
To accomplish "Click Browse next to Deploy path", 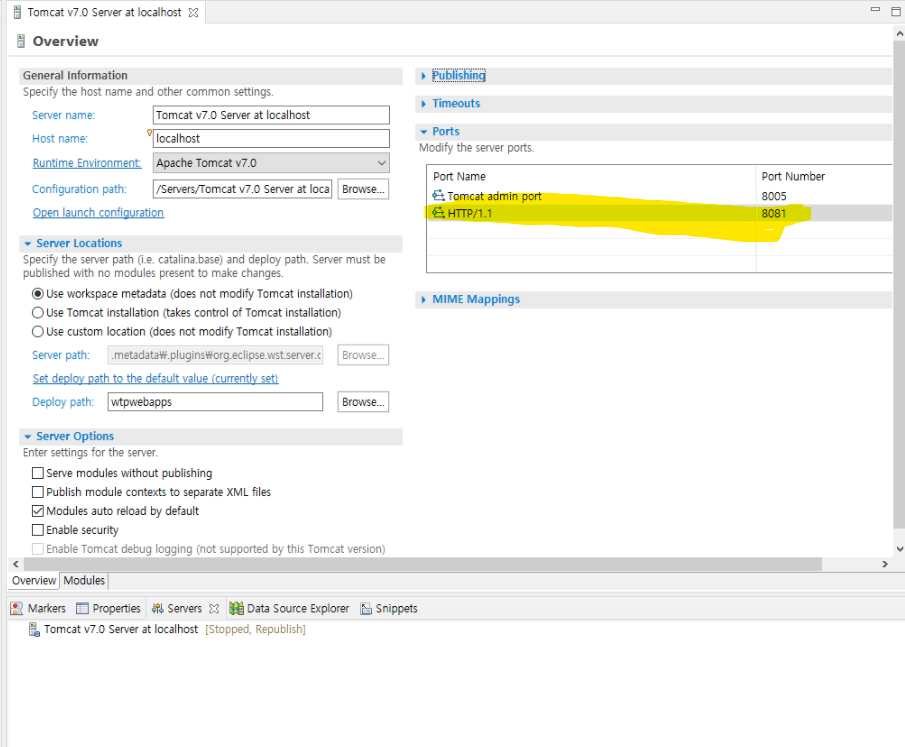I will pyautogui.click(x=363, y=402).
